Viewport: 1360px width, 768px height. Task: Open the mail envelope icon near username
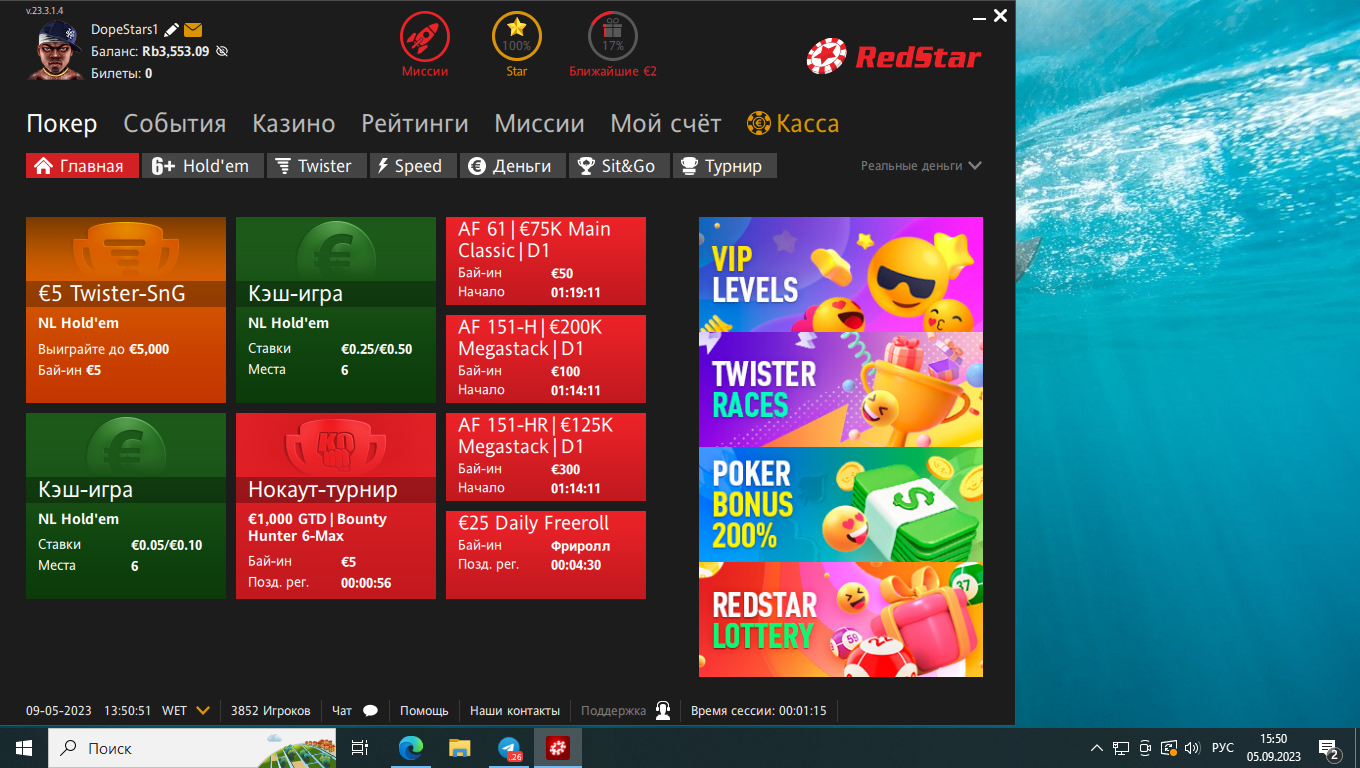193,30
